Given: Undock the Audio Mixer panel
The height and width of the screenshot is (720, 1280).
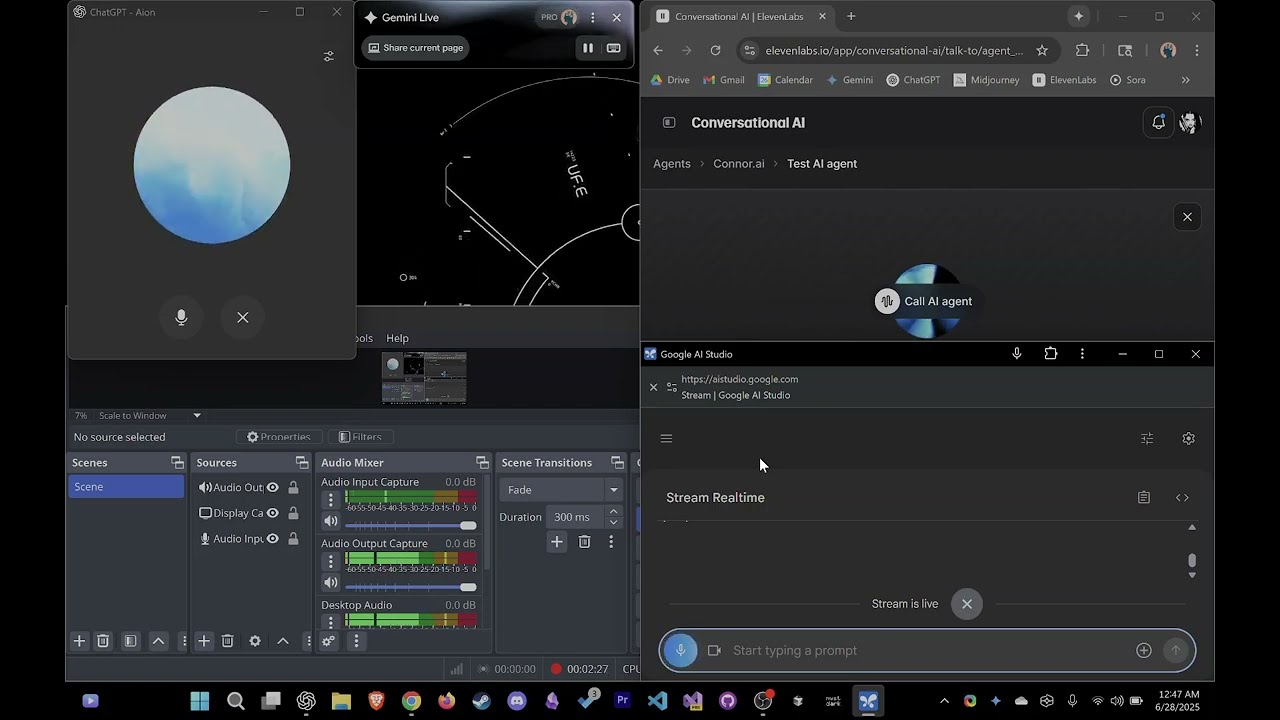Looking at the screenshot, I should click(x=482, y=463).
